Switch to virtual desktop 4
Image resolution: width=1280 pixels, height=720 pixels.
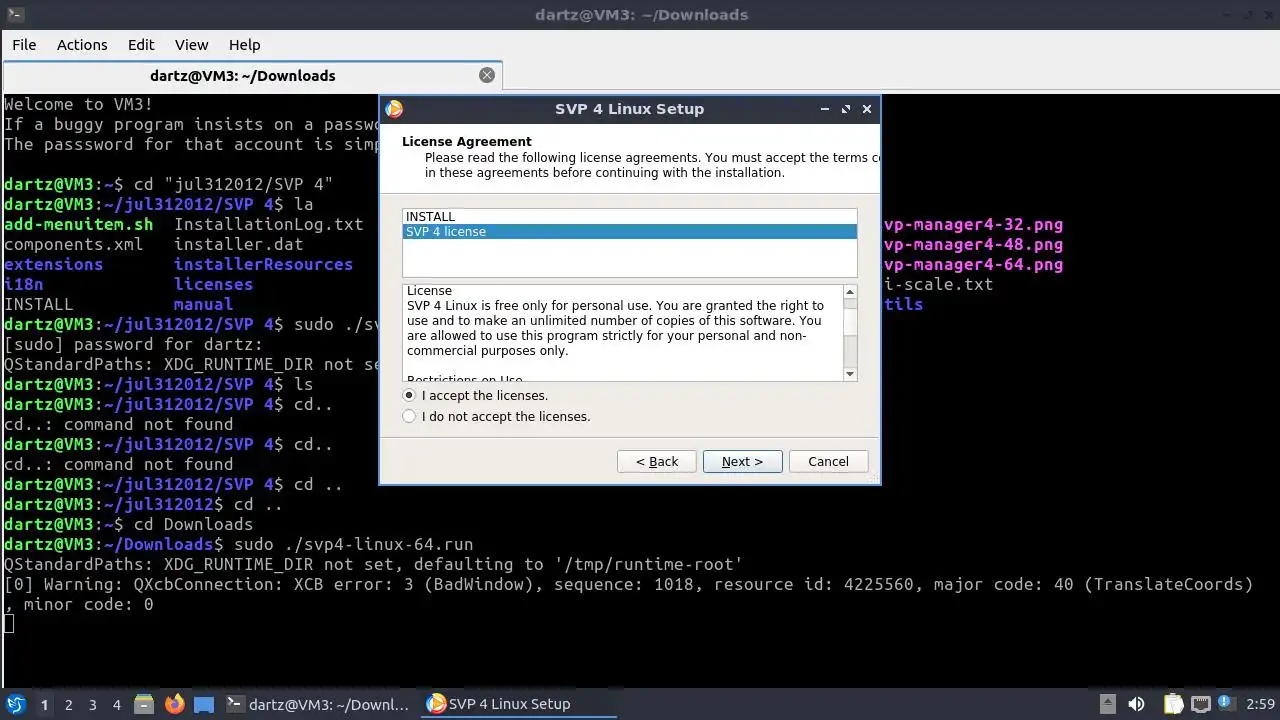[x=116, y=704]
